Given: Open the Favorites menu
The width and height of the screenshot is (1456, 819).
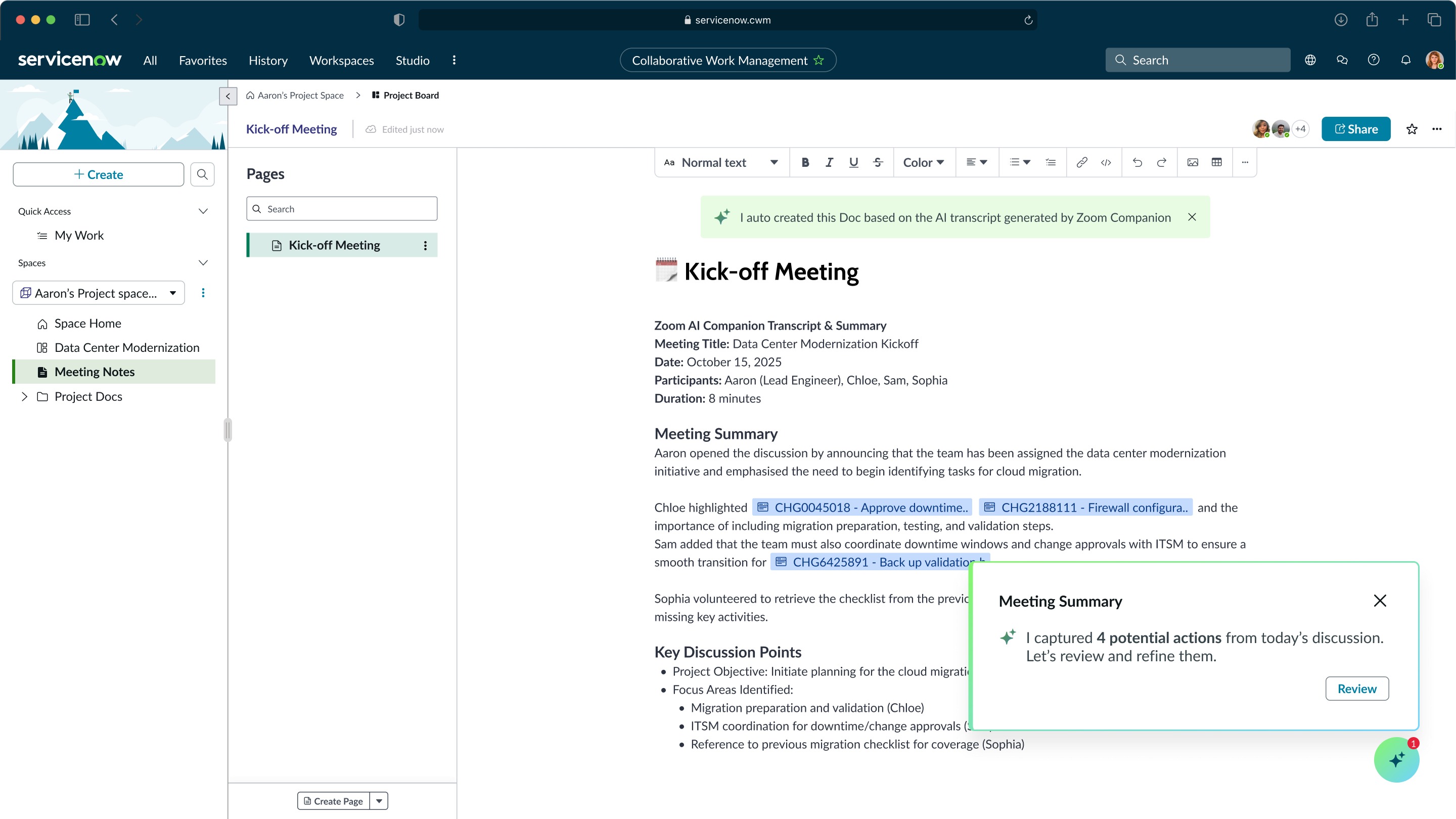Looking at the screenshot, I should (203, 61).
